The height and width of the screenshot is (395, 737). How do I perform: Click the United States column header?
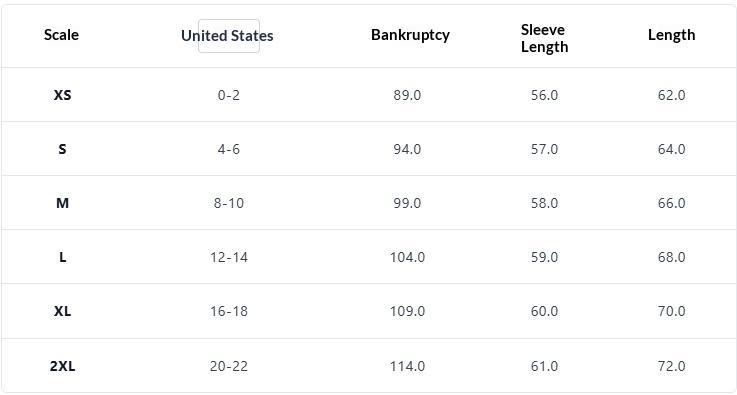click(227, 36)
